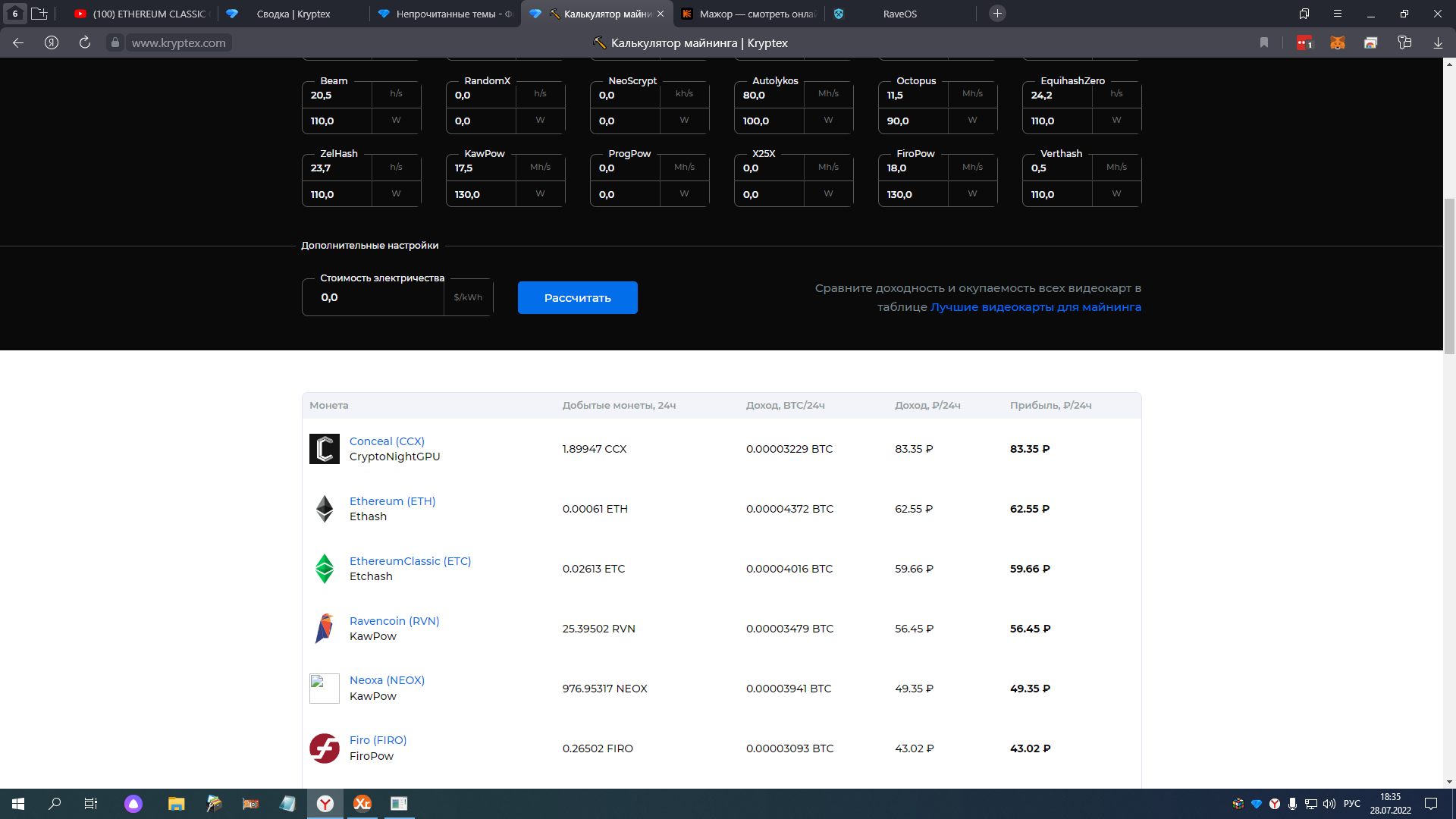Click the Ethereum diamond logo
The image size is (1456, 819).
tap(325, 509)
